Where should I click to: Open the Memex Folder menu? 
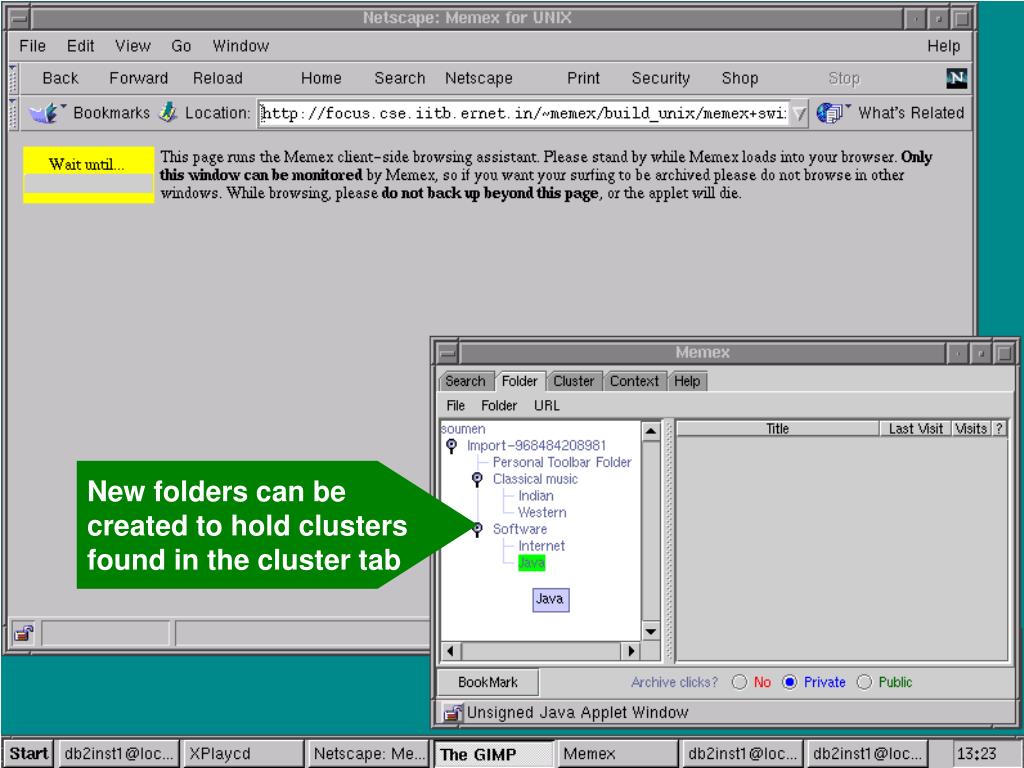point(499,406)
